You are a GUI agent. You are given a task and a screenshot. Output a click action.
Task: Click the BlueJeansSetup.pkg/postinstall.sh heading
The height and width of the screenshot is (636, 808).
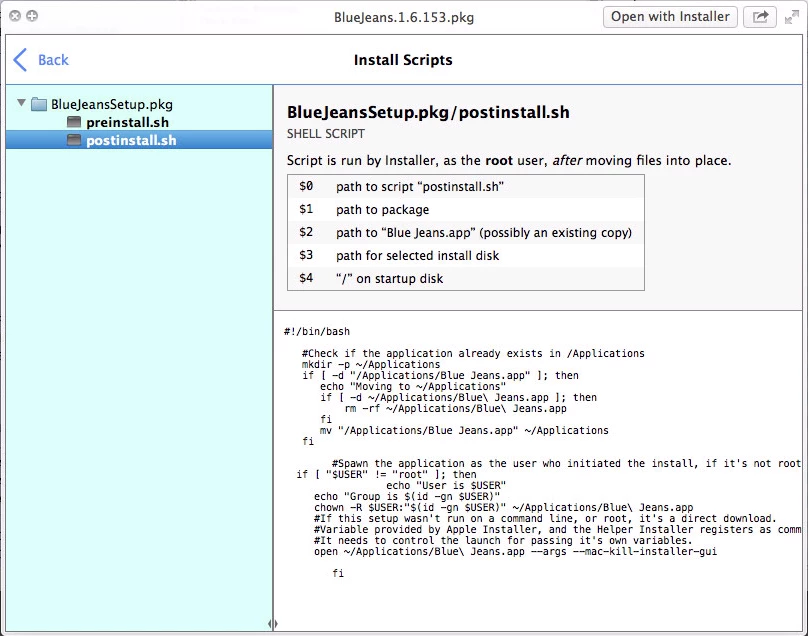428,112
